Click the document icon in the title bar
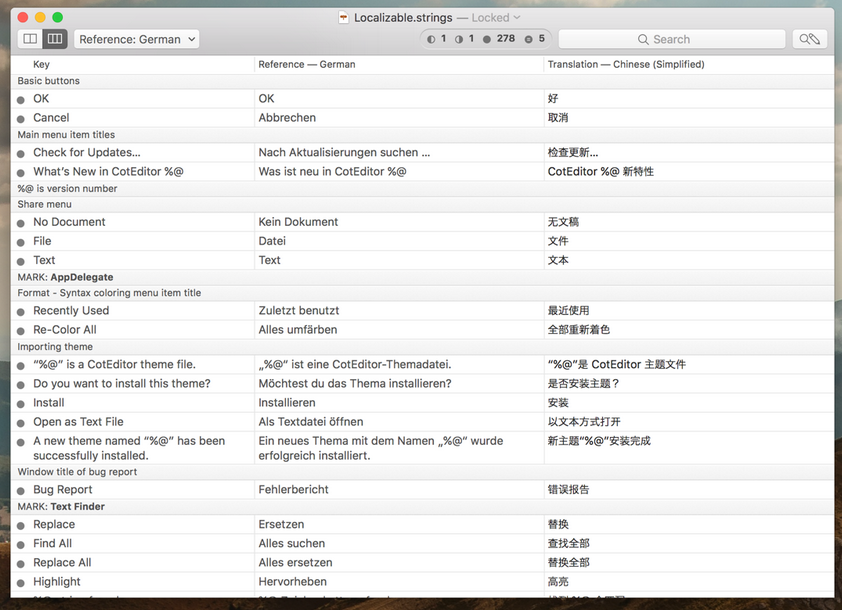842x610 pixels. point(345,17)
